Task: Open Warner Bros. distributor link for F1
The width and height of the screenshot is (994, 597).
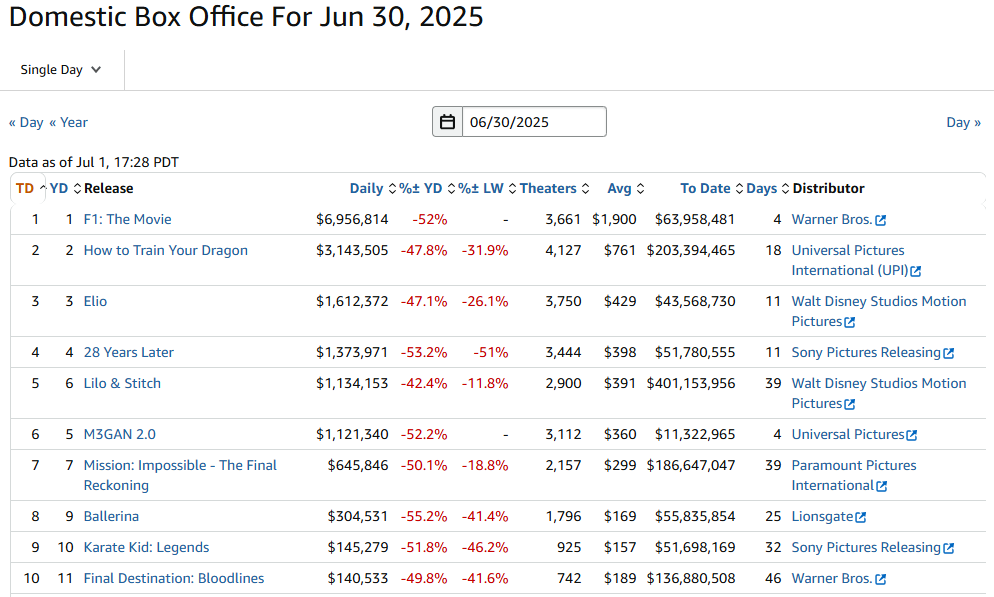Action: [832, 219]
